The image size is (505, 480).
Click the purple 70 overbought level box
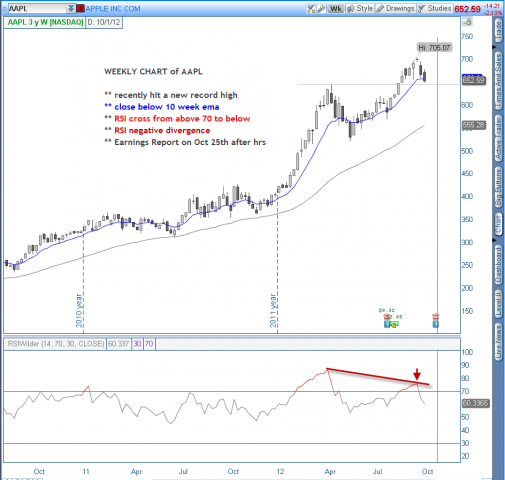tap(149, 344)
